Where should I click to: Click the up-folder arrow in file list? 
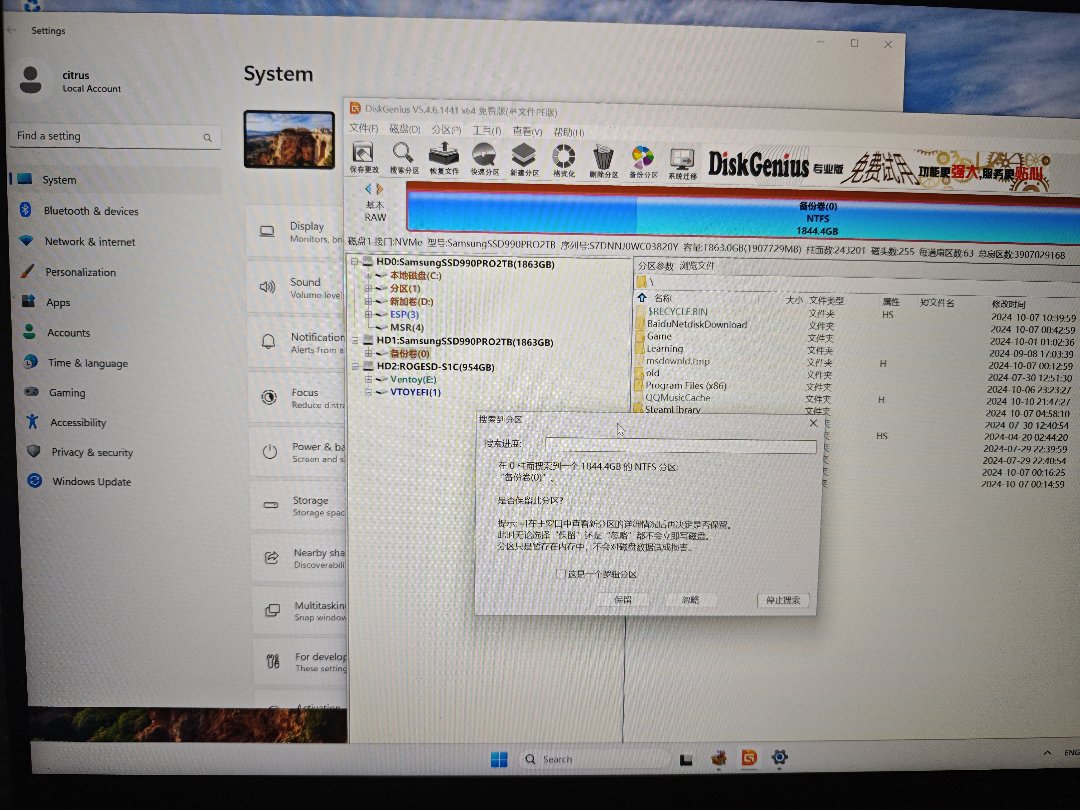[642, 298]
